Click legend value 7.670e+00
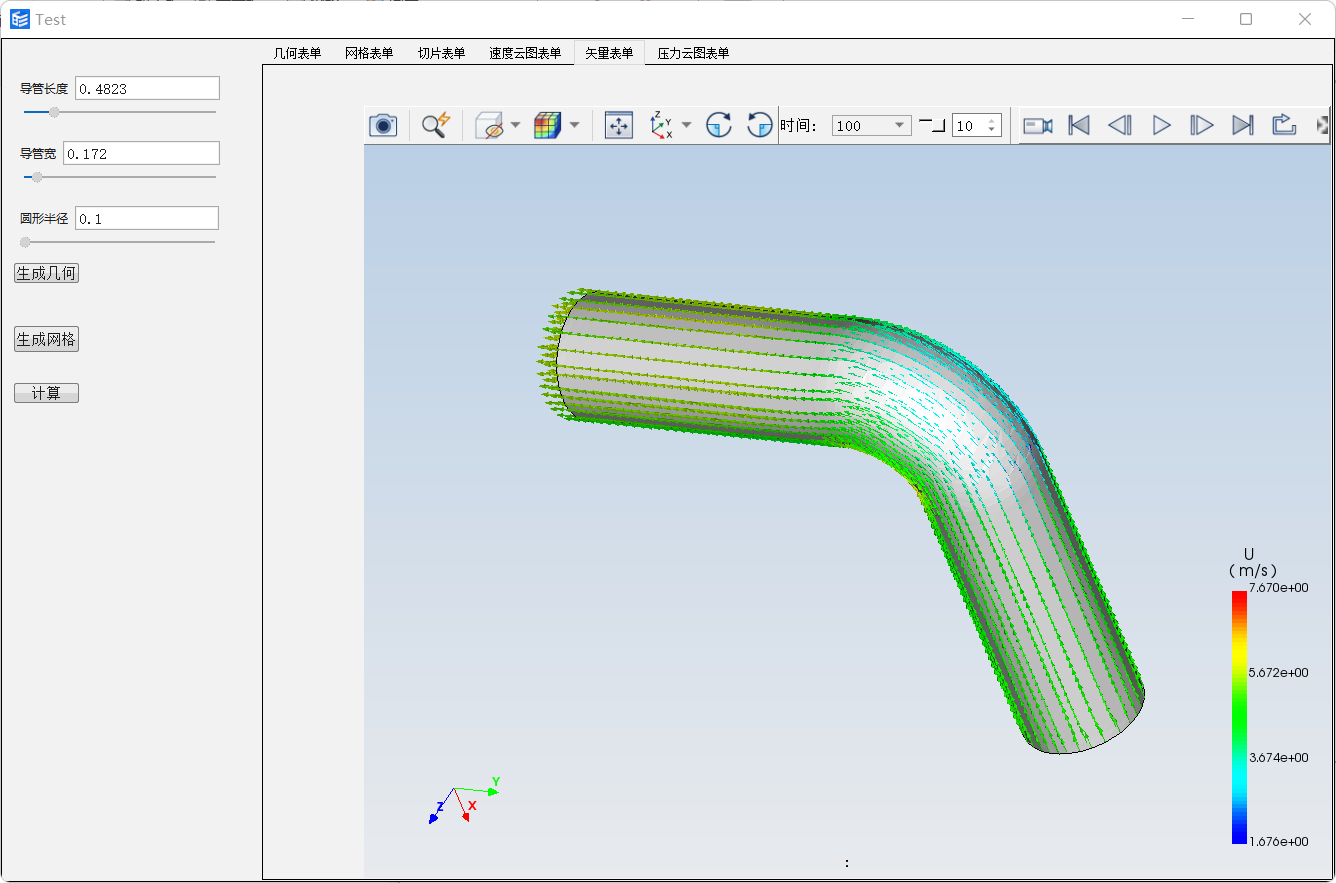 coord(1279,587)
